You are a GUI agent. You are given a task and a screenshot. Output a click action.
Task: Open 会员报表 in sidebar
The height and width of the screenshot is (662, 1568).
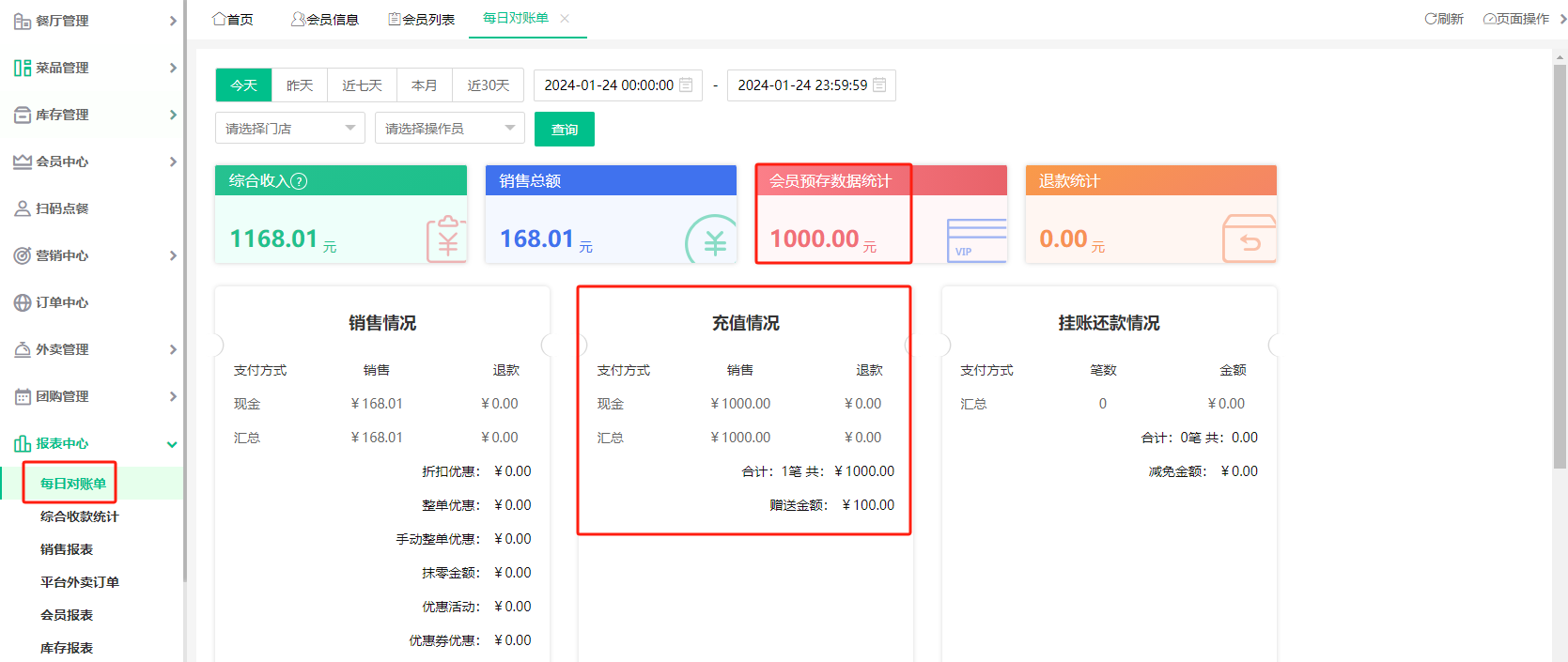point(67,615)
